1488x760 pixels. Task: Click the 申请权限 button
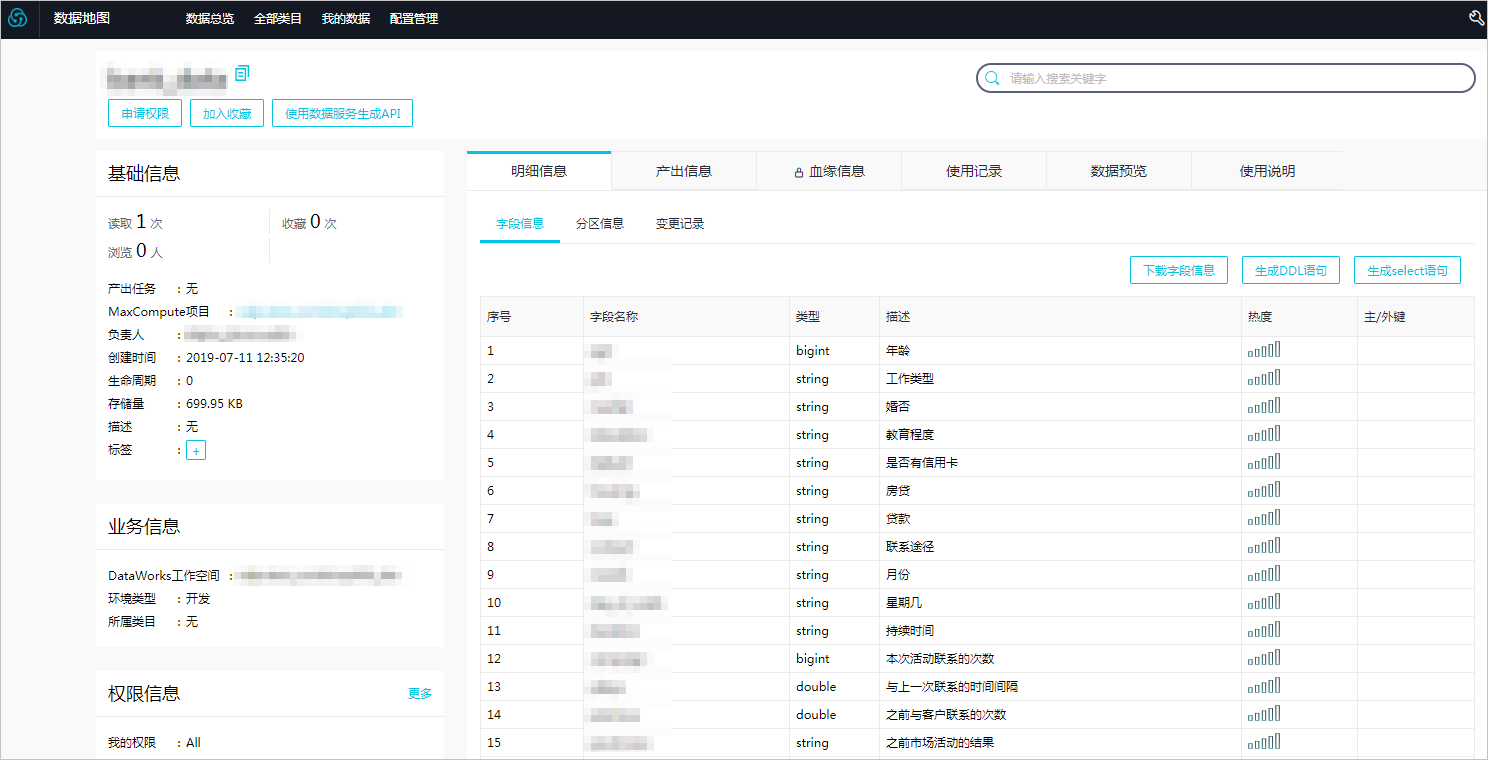point(145,114)
